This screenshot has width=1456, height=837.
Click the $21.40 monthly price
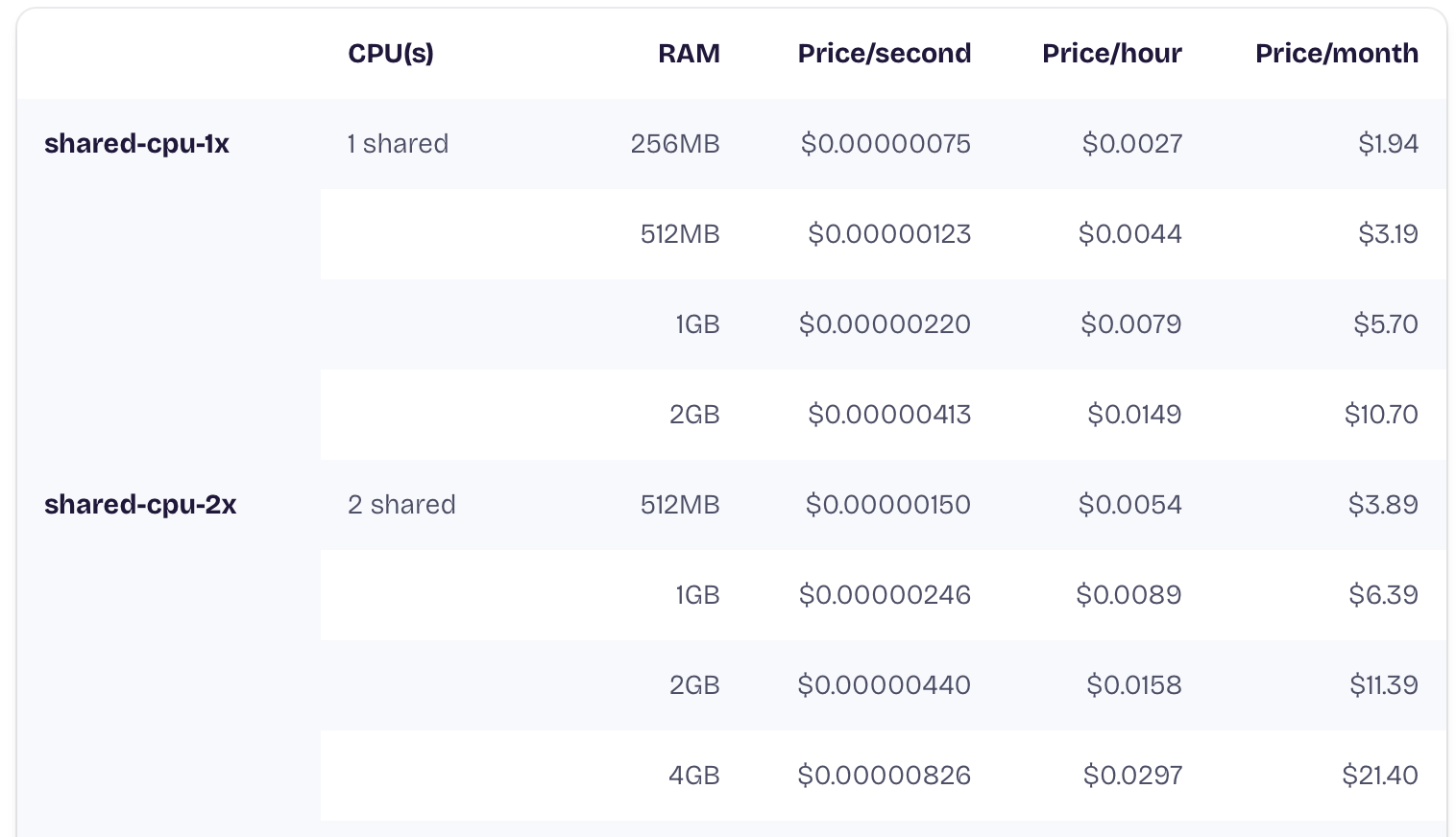(1380, 776)
